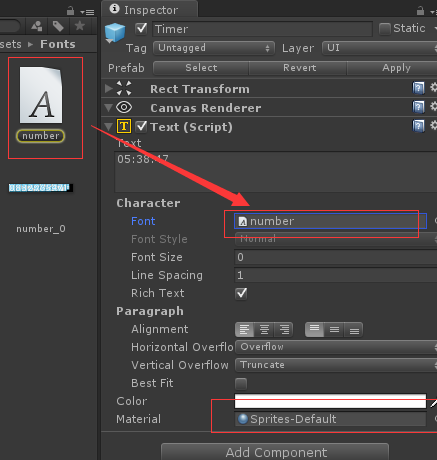This screenshot has width=437, height=460.
Task: Open Text (Script) help reference icon
Action: click(418, 126)
